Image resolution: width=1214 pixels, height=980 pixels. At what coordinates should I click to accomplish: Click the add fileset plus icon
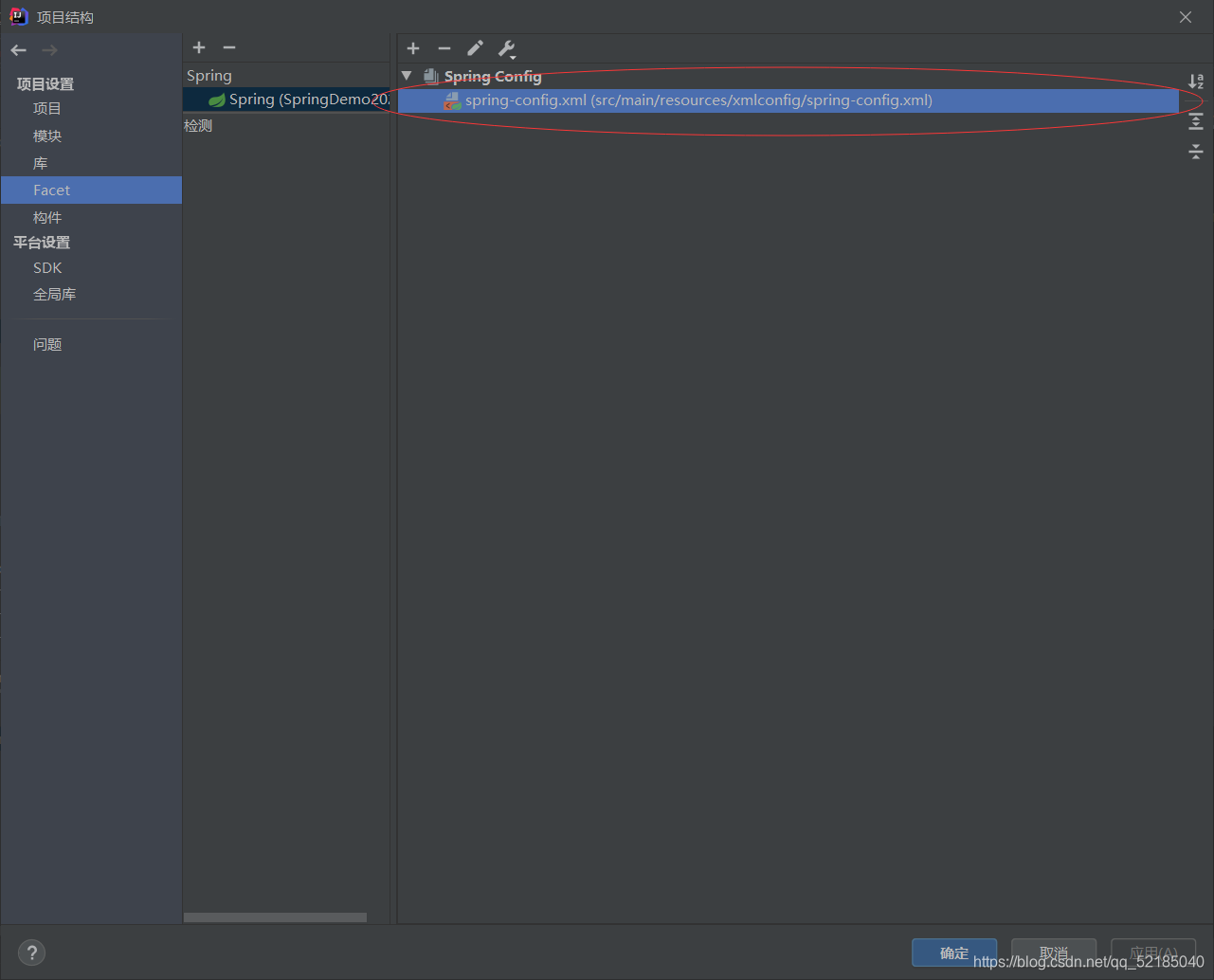click(412, 48)
